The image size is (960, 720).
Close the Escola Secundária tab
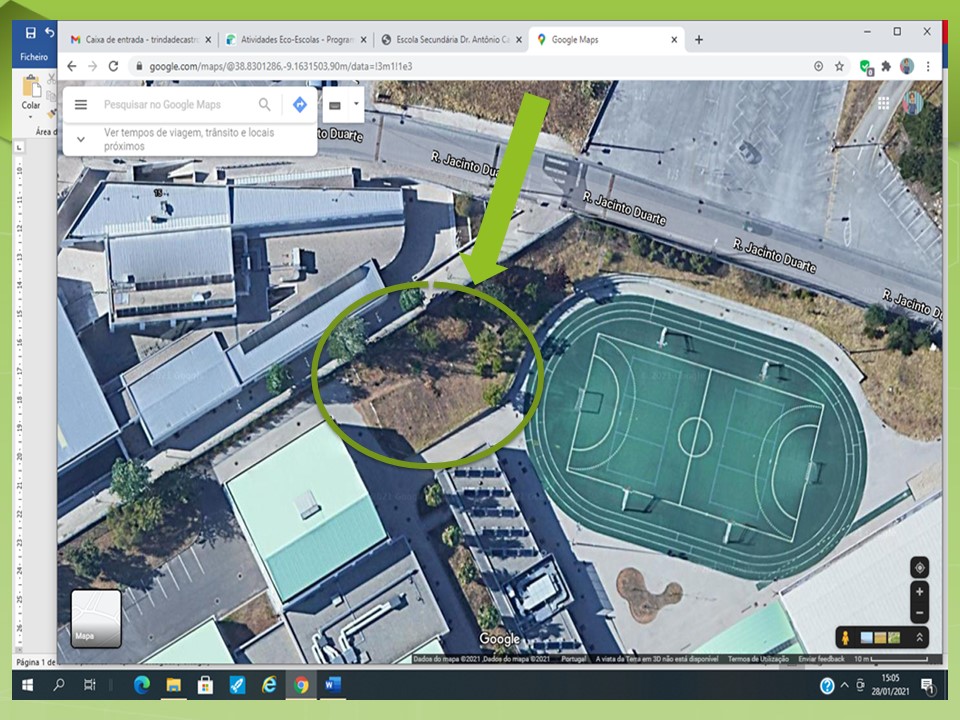click(519, 40)
